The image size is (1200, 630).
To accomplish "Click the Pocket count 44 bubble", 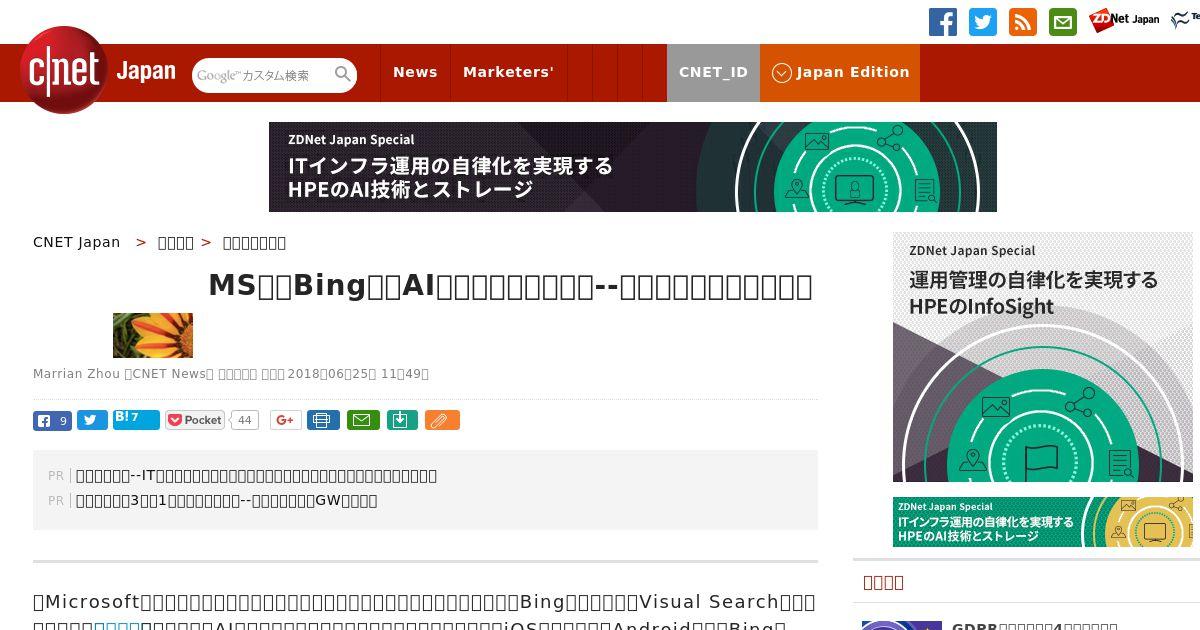I will coord(245,420).
